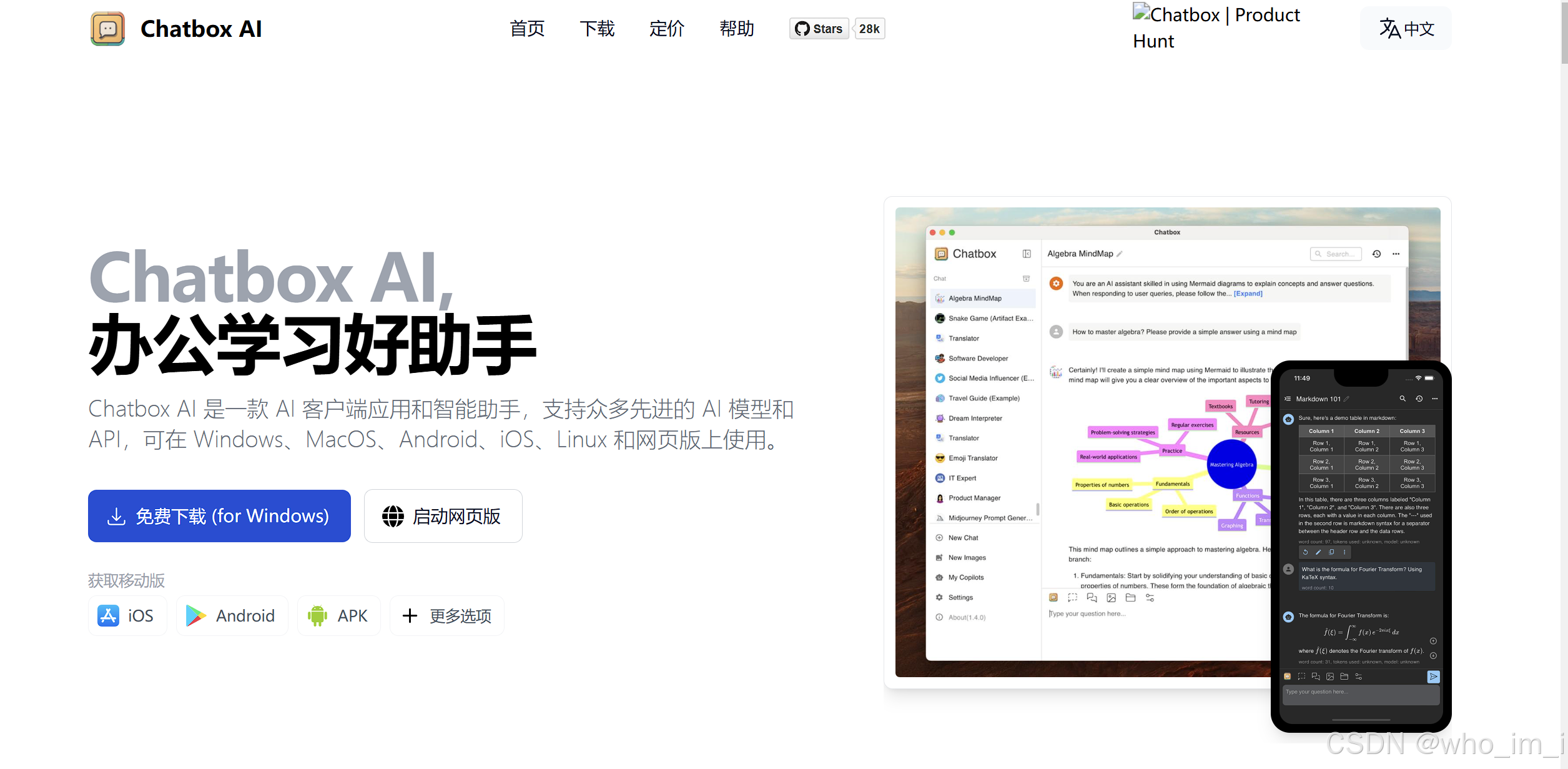Open the 下载 navigation item
This screenshot has width=1568, height=769.
coord(597,29)
